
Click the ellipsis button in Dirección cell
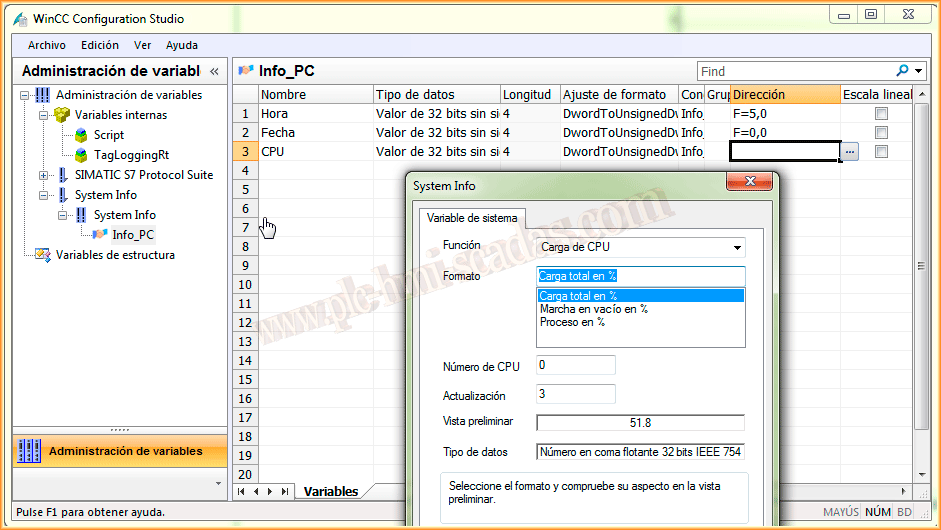(849, 152)
